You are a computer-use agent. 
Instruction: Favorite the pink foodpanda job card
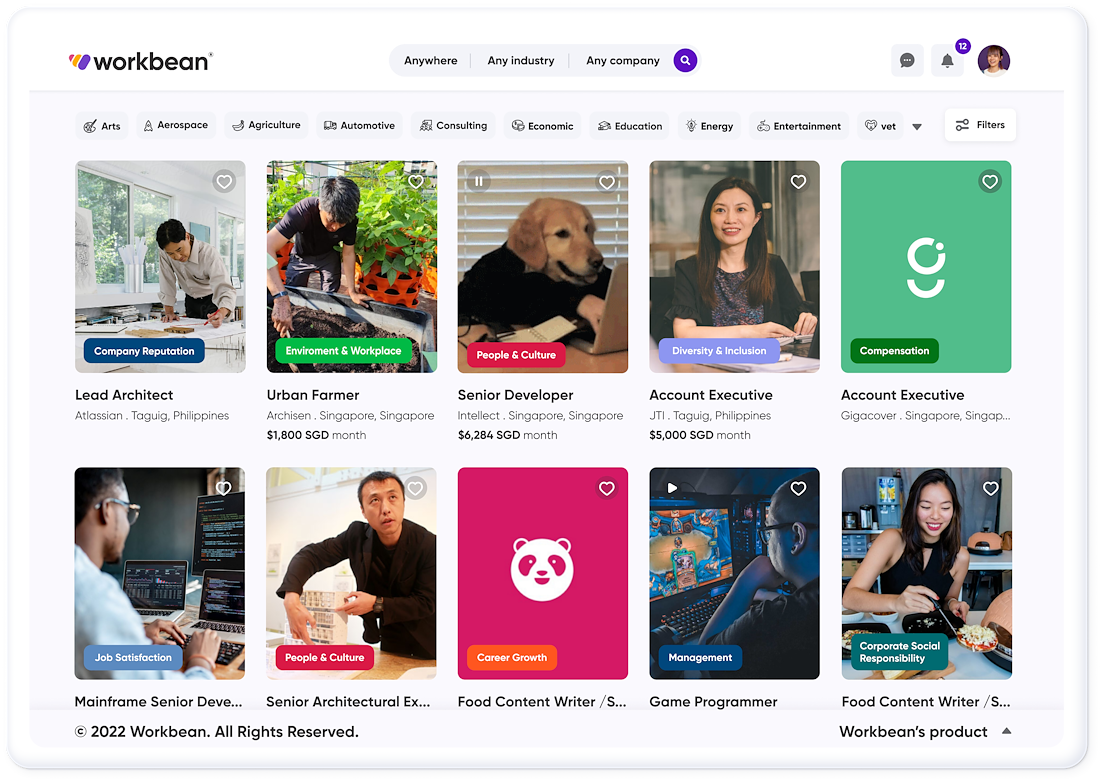(x=607, y=488)
